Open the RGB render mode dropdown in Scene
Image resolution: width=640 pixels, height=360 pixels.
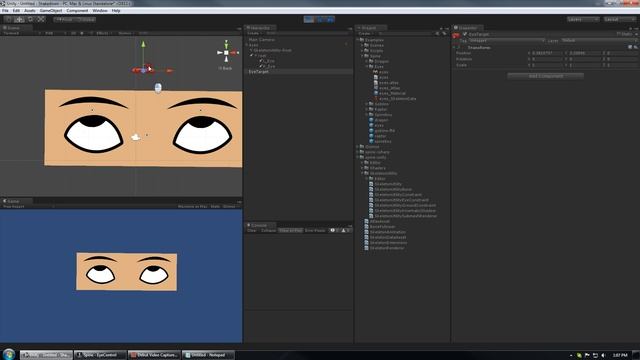coord(55,33)
